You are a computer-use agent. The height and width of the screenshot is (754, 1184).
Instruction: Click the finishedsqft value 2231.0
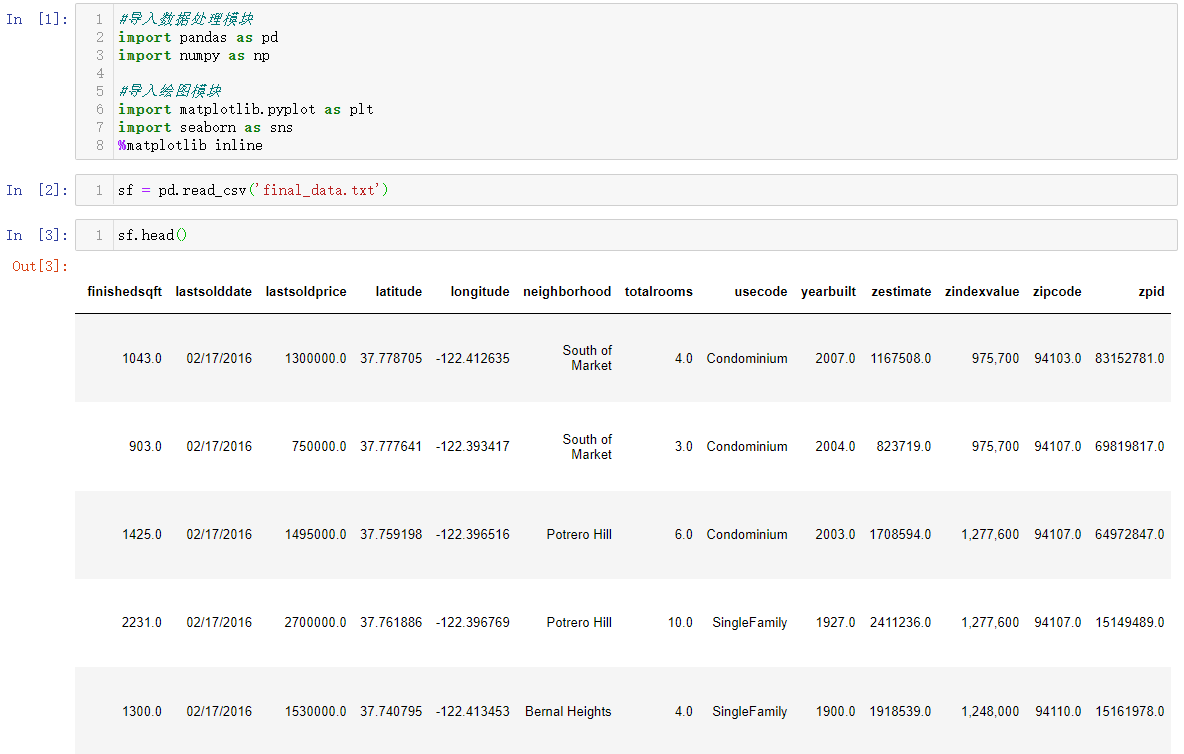142,623
